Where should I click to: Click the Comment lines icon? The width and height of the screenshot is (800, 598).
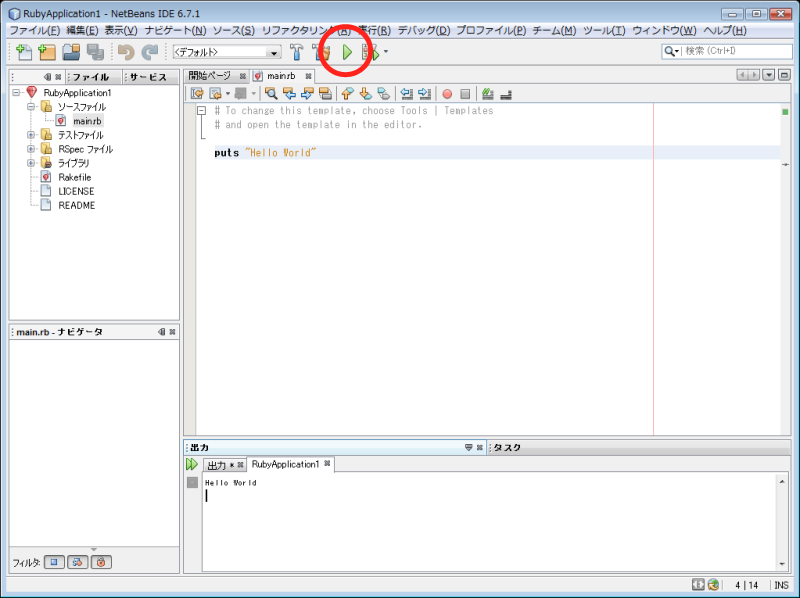click(x=488, y=93)
